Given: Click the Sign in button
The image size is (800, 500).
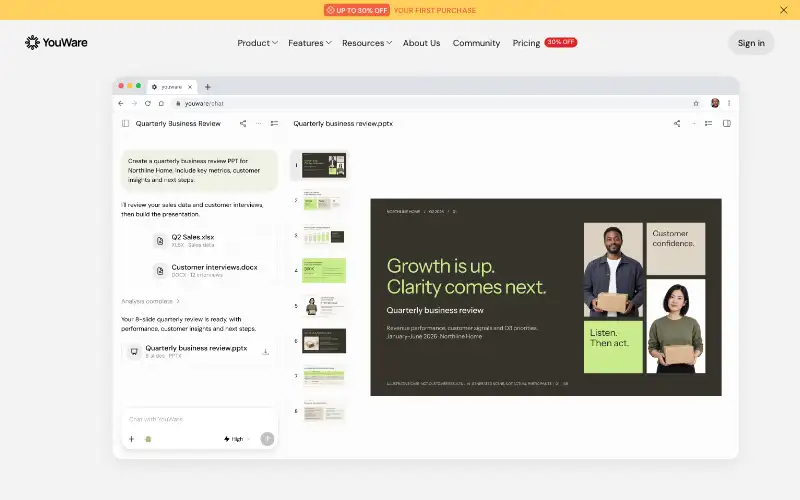Looking at the screenshot, I should click(751, 43).
